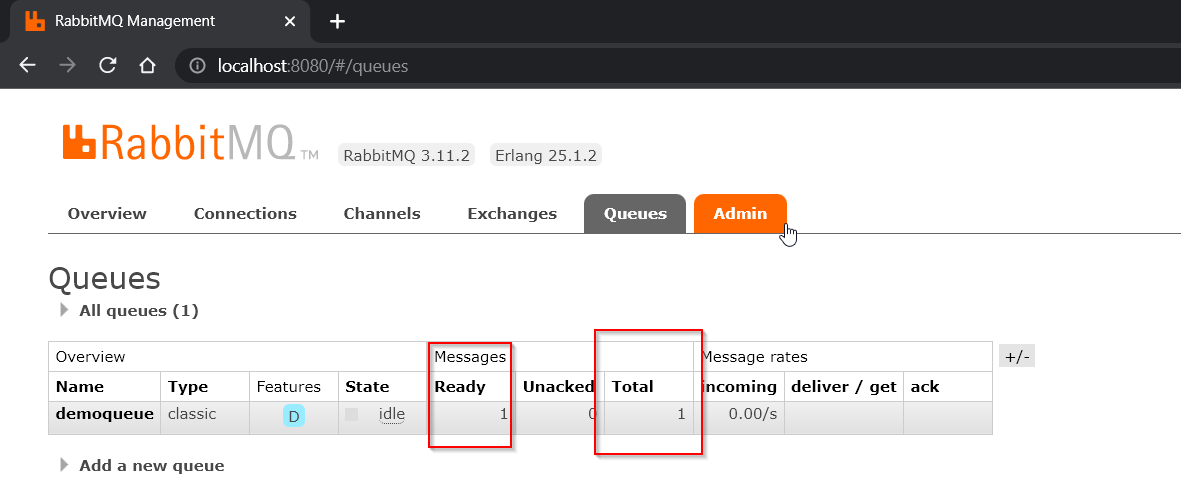Select the Exchanges tab
The width and height of the screenshot is (1181, 486).
(x=512, y=214)
